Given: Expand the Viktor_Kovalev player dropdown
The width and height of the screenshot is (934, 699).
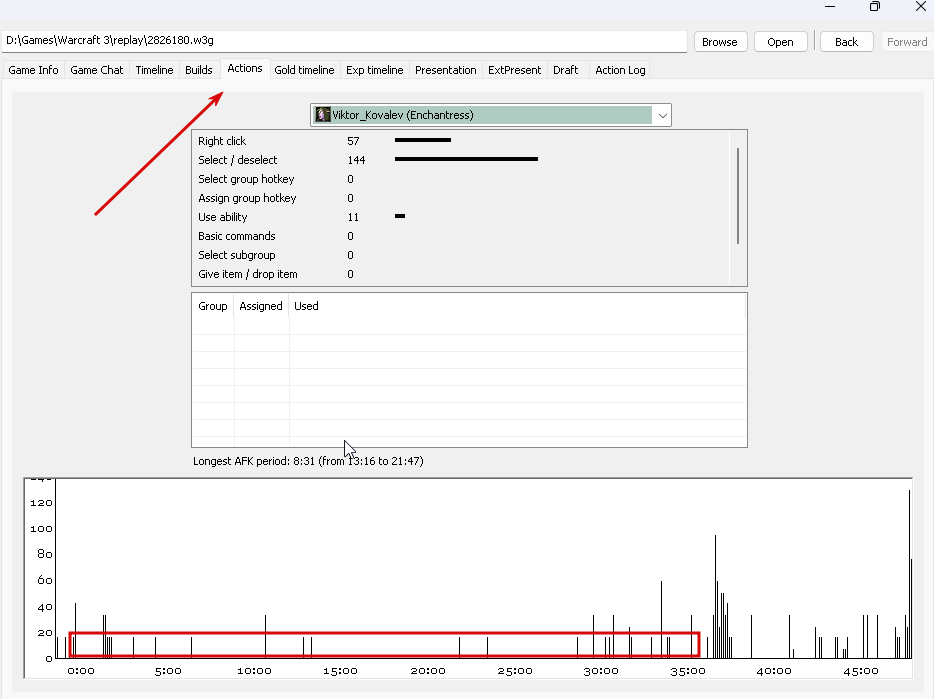Looking at the screenshot, I should coord(662,115).
